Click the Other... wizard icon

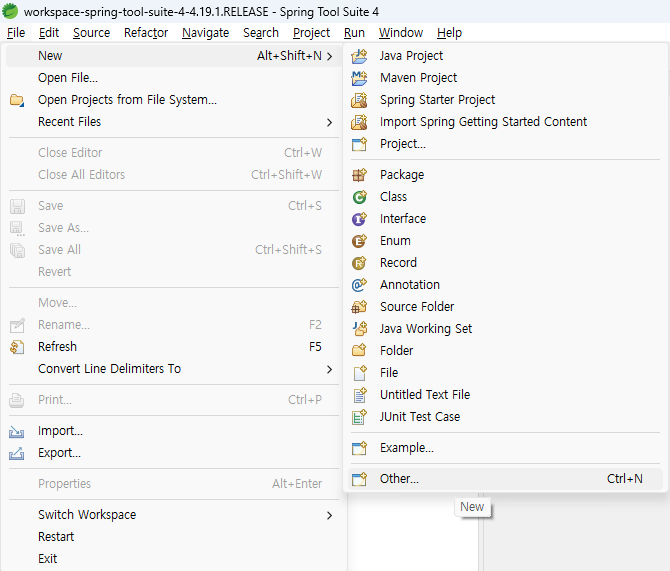point(359,479)
